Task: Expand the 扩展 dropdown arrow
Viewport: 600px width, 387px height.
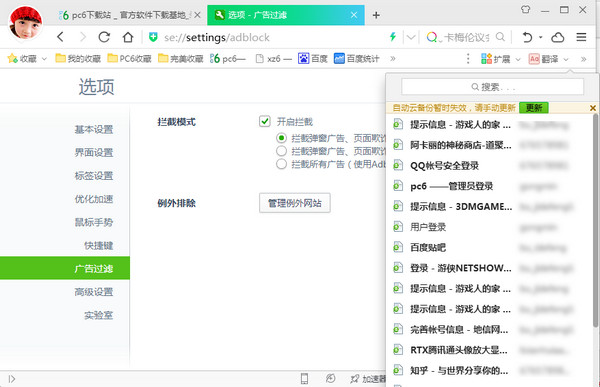Action: (x=518, y=59)
